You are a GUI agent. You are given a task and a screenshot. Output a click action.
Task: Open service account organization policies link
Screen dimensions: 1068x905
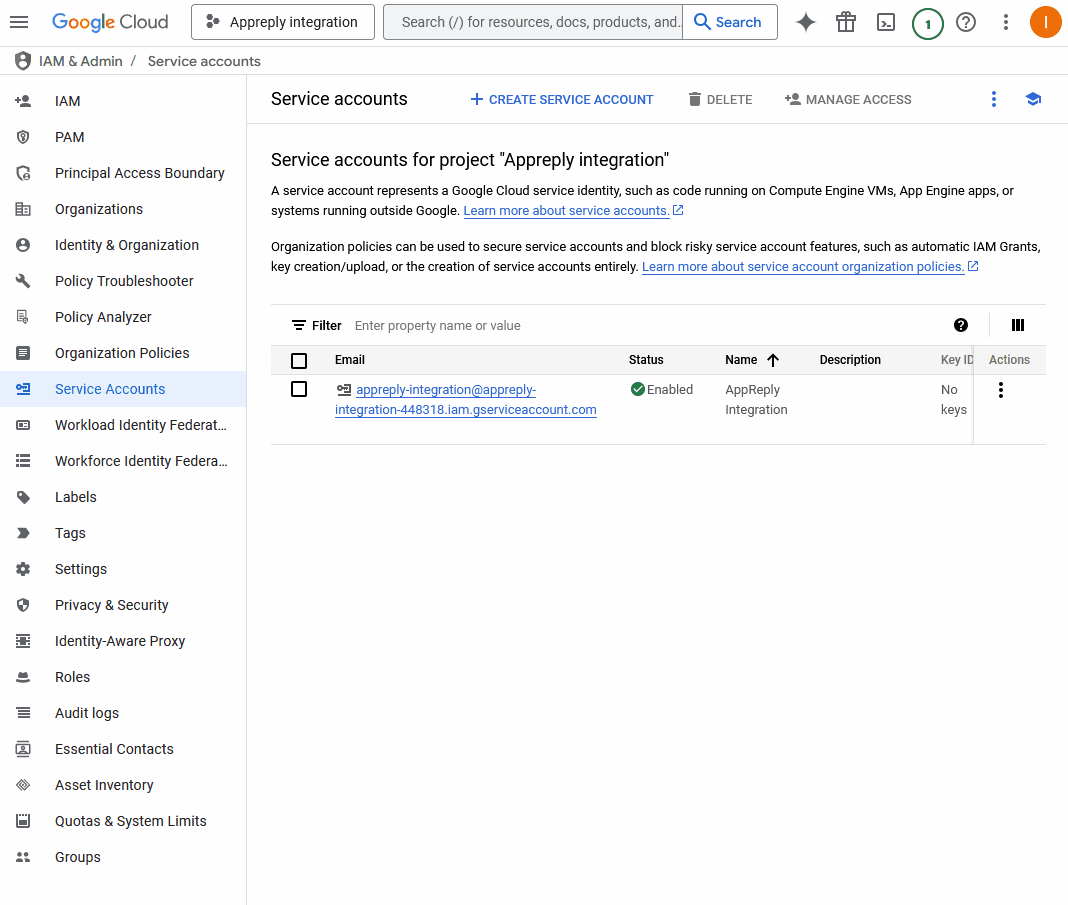(x=810, y=266)
